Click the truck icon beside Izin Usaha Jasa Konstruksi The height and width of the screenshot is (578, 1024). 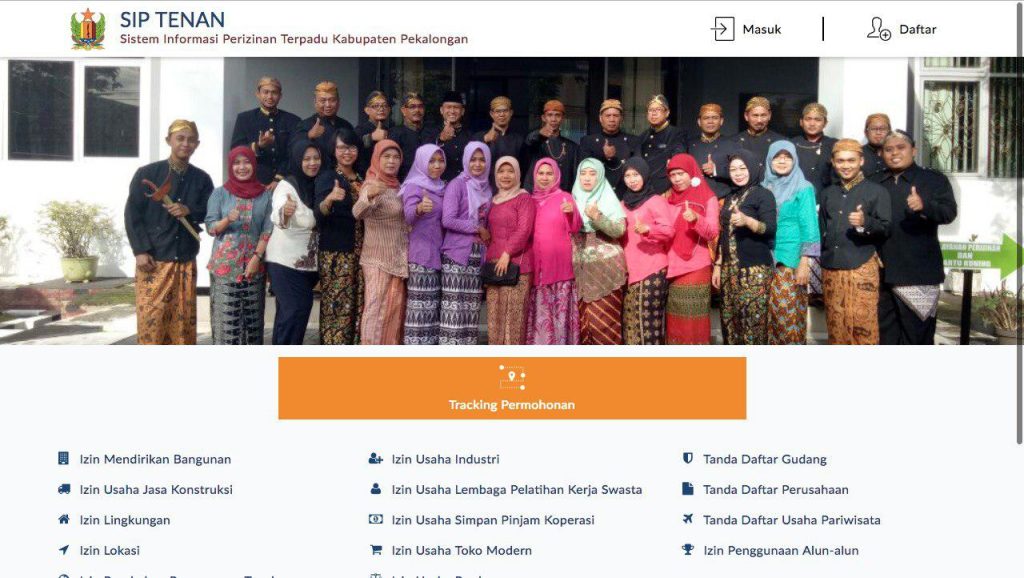(x=64, y=489)
